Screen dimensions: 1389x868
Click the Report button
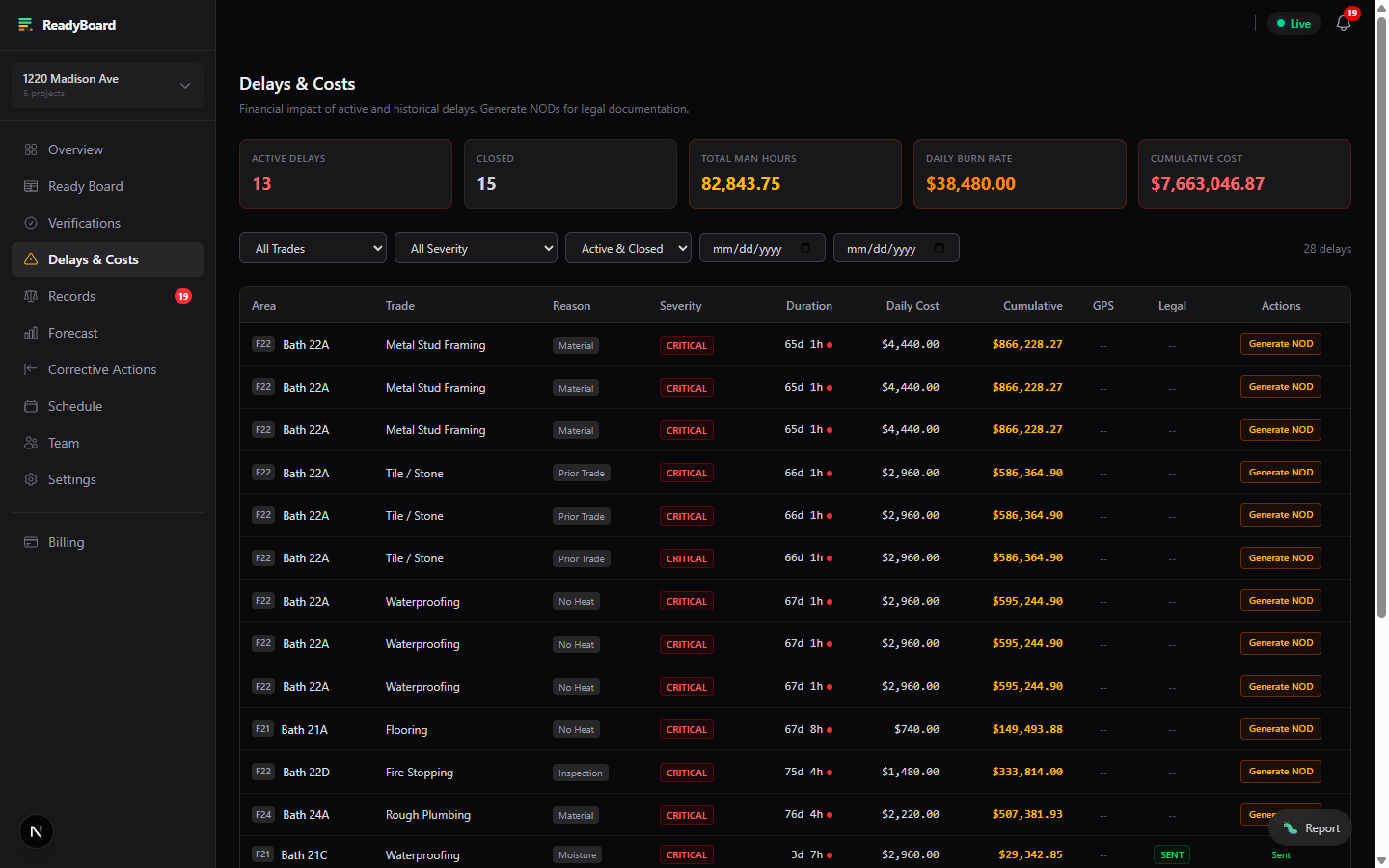coord(1310,827)
